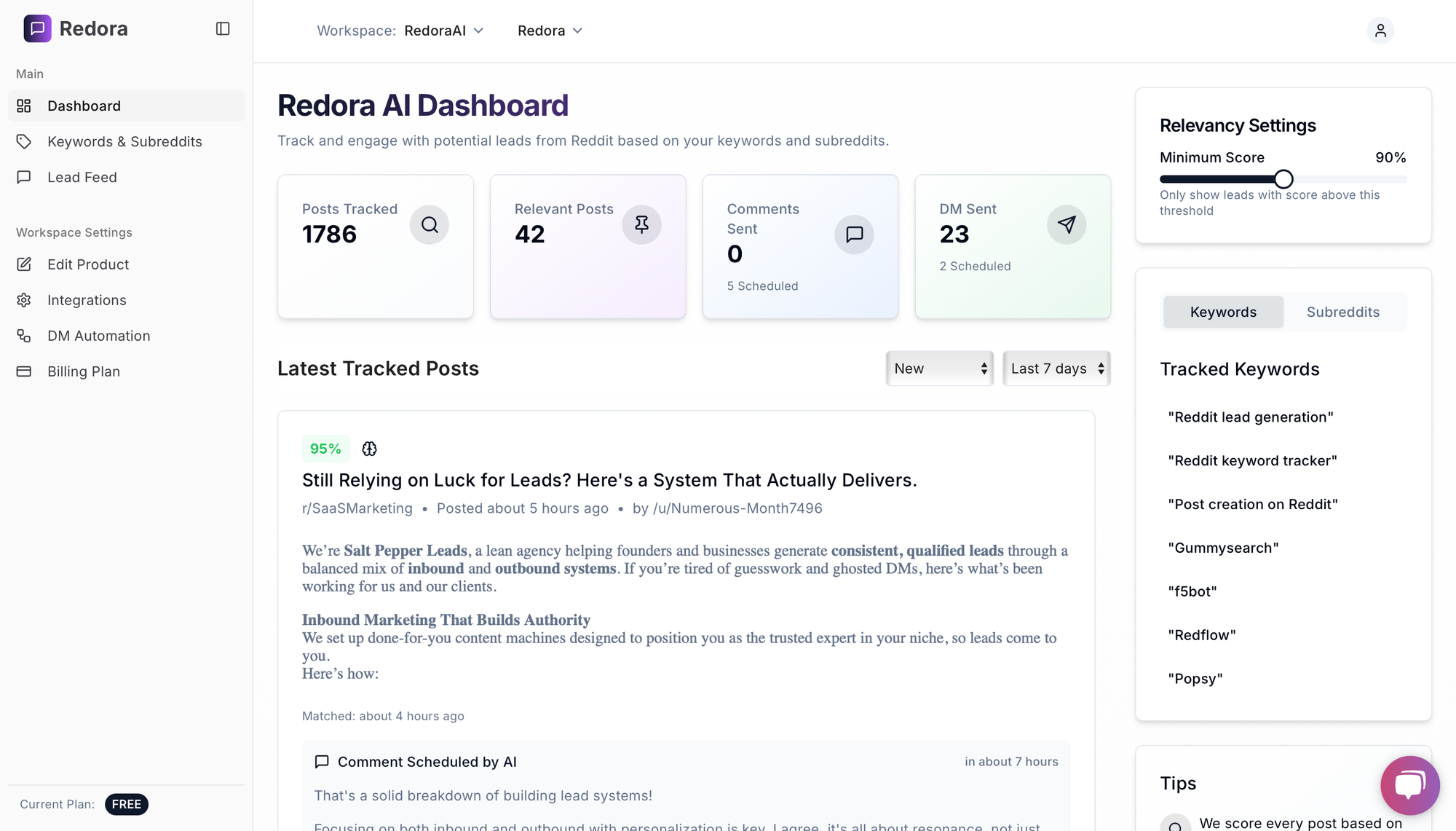This screenshot has width=1456, height=831.
Task: Expand the RedoraAI workspace dropdown
Action: (x=444, y=31)
